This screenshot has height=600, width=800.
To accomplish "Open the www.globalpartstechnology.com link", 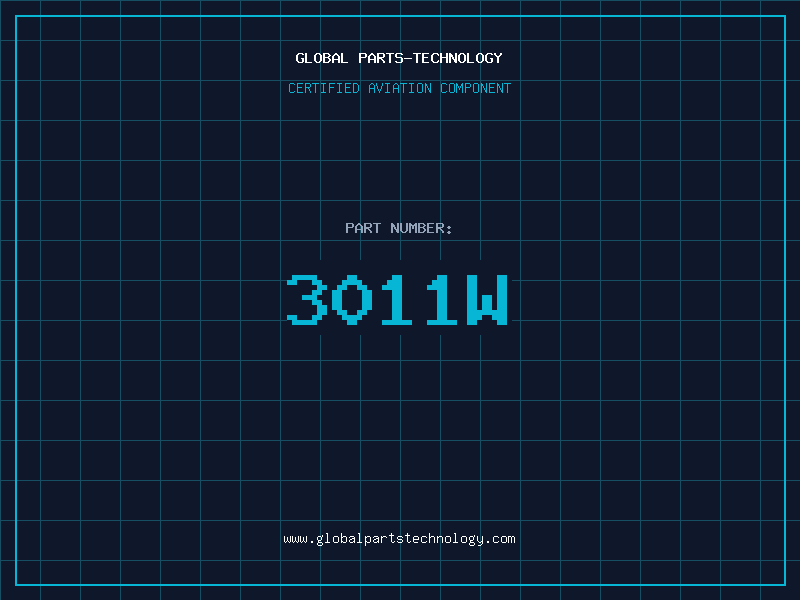I will click(x=399, y=539).
